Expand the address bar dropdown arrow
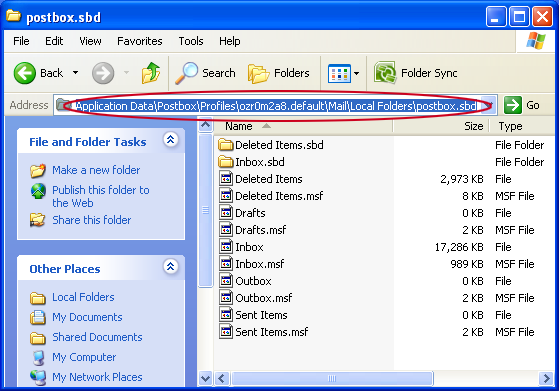The image size is (559, 391). click(489, 105)
